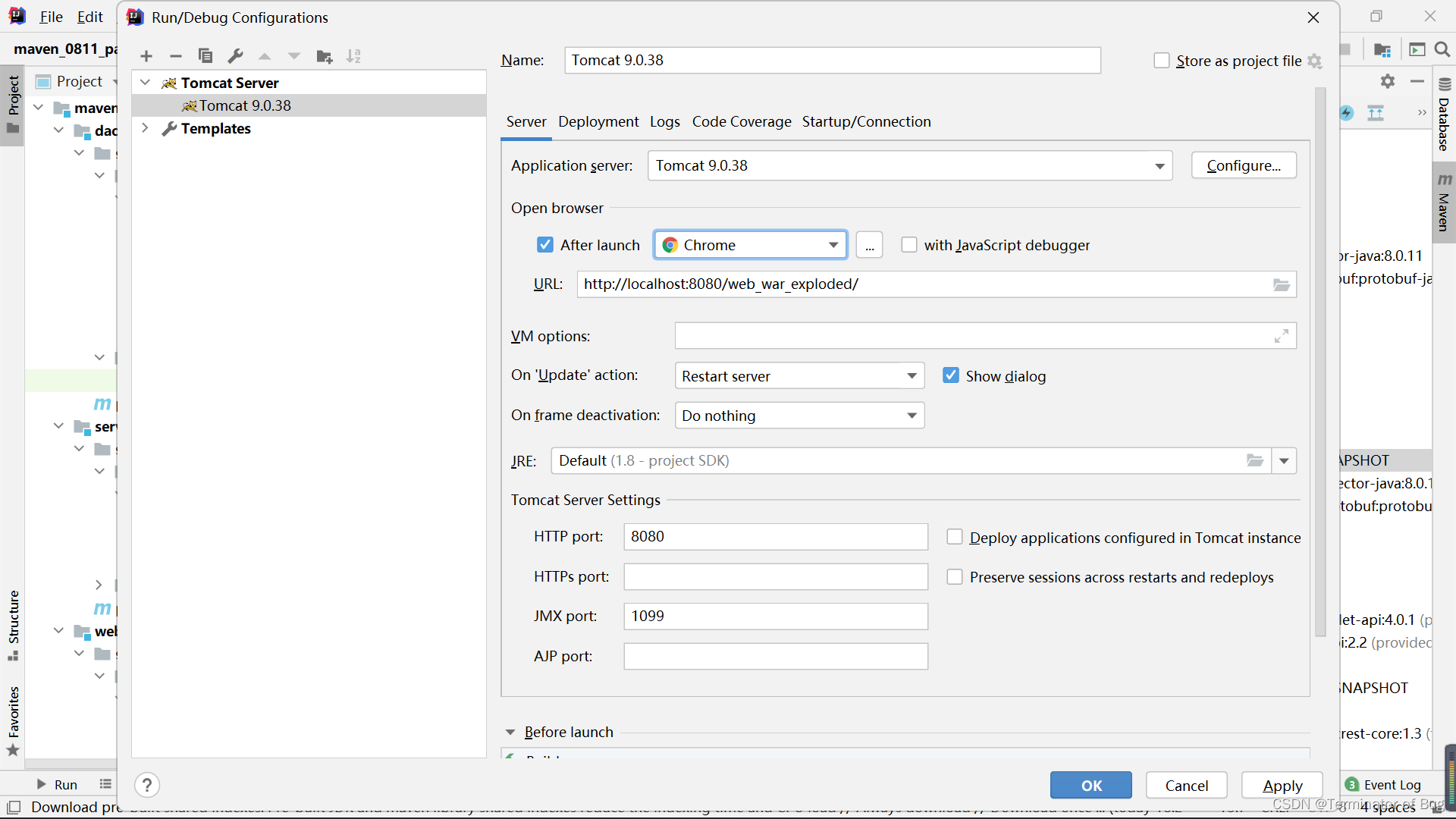Toggle Store as project file checkbox
This screenshot has height=819, width=1456.
1161,61
